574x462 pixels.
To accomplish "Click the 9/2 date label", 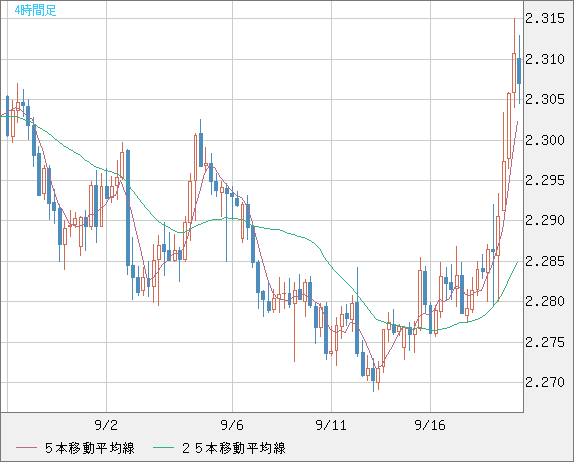I will [106, 425].
